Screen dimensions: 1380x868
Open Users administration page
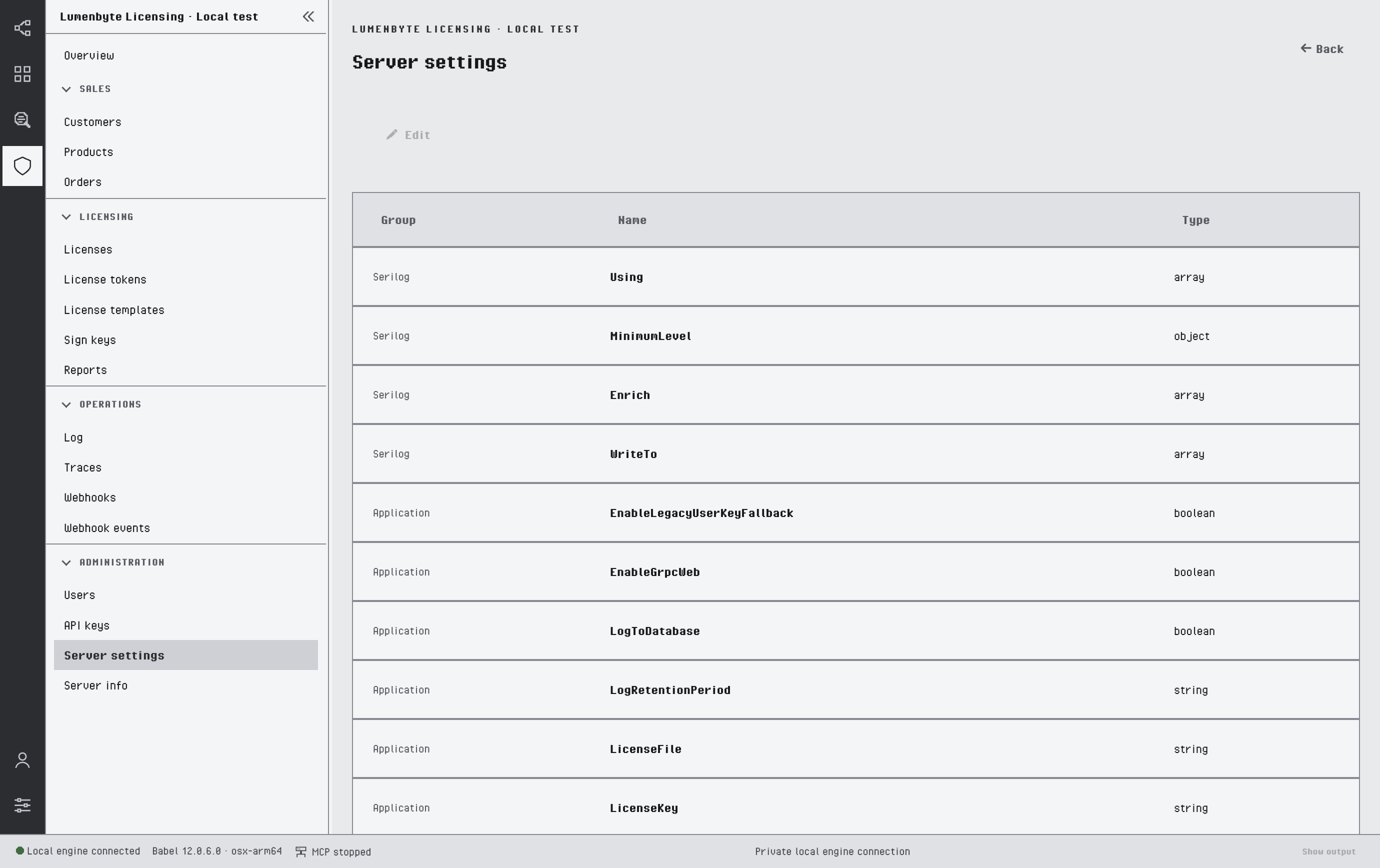click(79, 595)
